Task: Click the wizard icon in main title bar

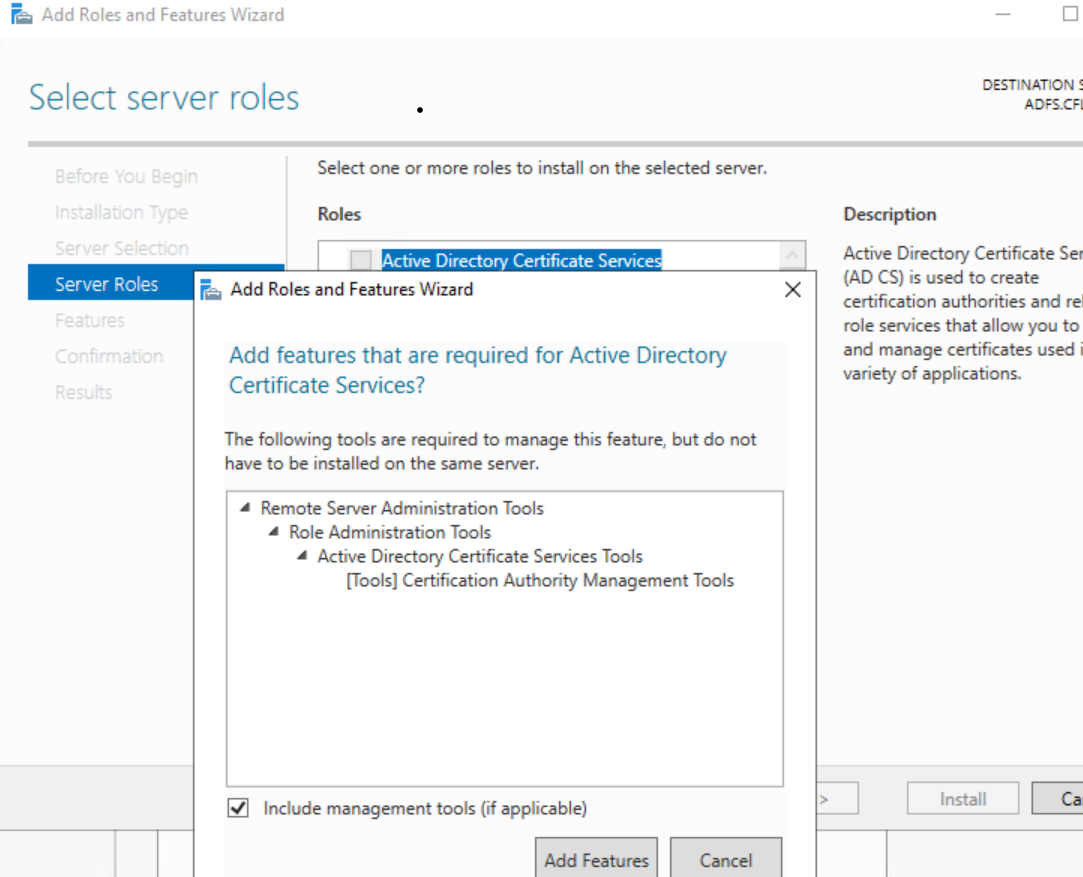Action: point(21,14)
